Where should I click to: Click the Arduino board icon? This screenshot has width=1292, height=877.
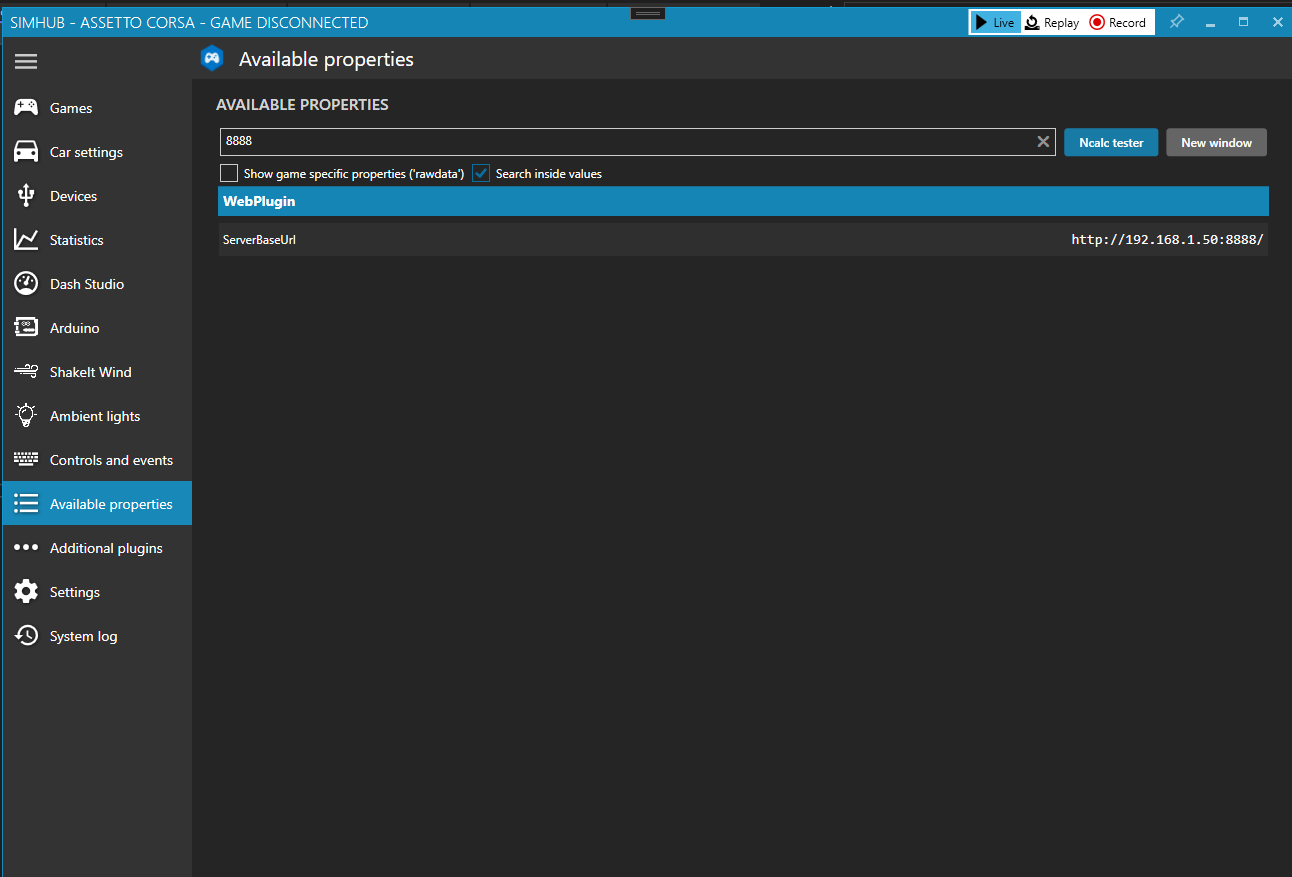tap(26, 328)
